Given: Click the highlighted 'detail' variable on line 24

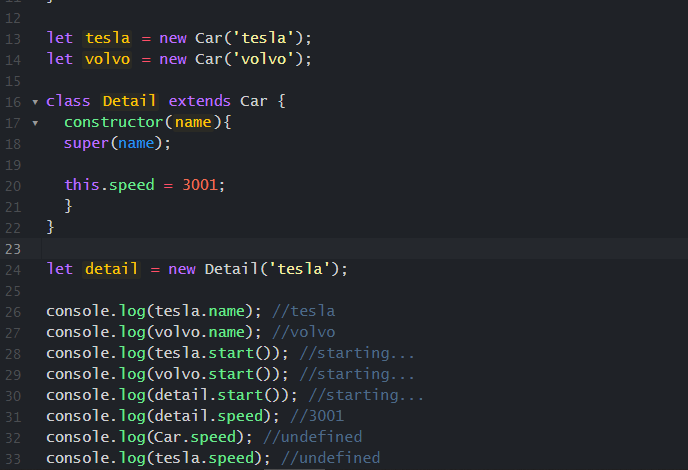Looking at the screenshot, I should coord(111,269).
